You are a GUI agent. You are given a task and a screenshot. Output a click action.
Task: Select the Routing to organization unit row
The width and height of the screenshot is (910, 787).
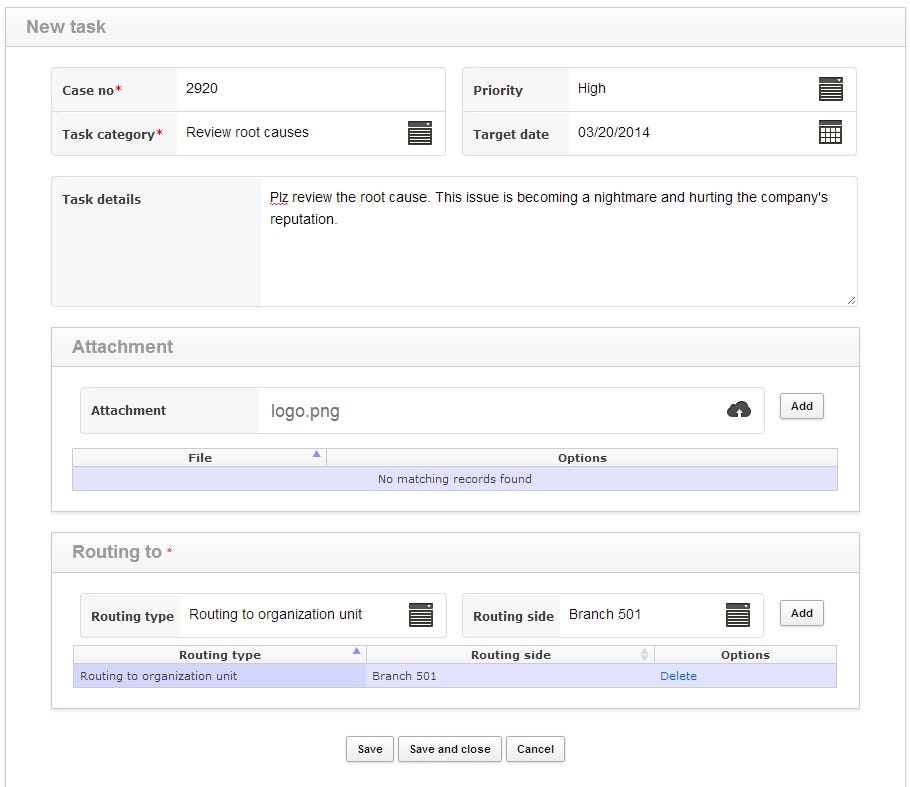pos(200,676)
